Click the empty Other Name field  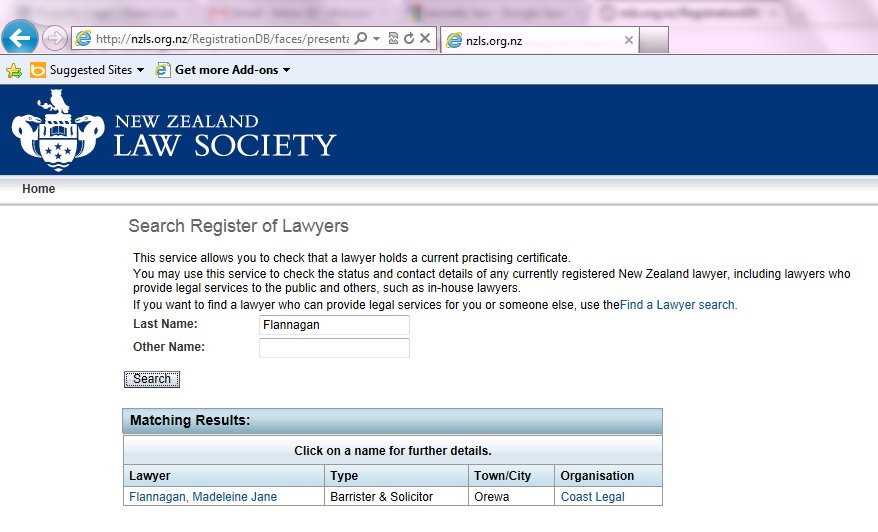click(334, 348)
